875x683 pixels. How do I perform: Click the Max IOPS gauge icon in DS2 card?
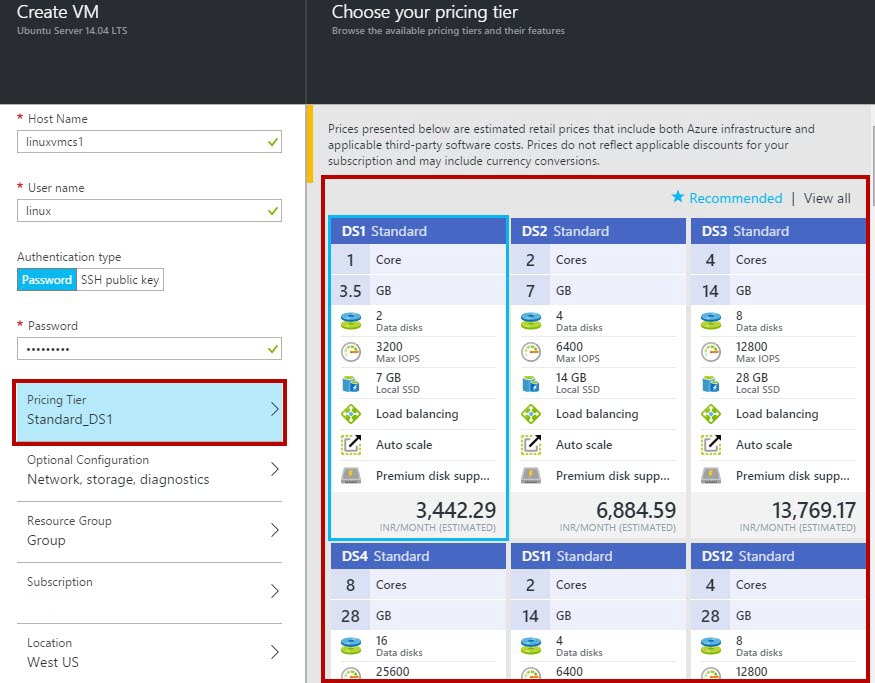pos(531,352)
